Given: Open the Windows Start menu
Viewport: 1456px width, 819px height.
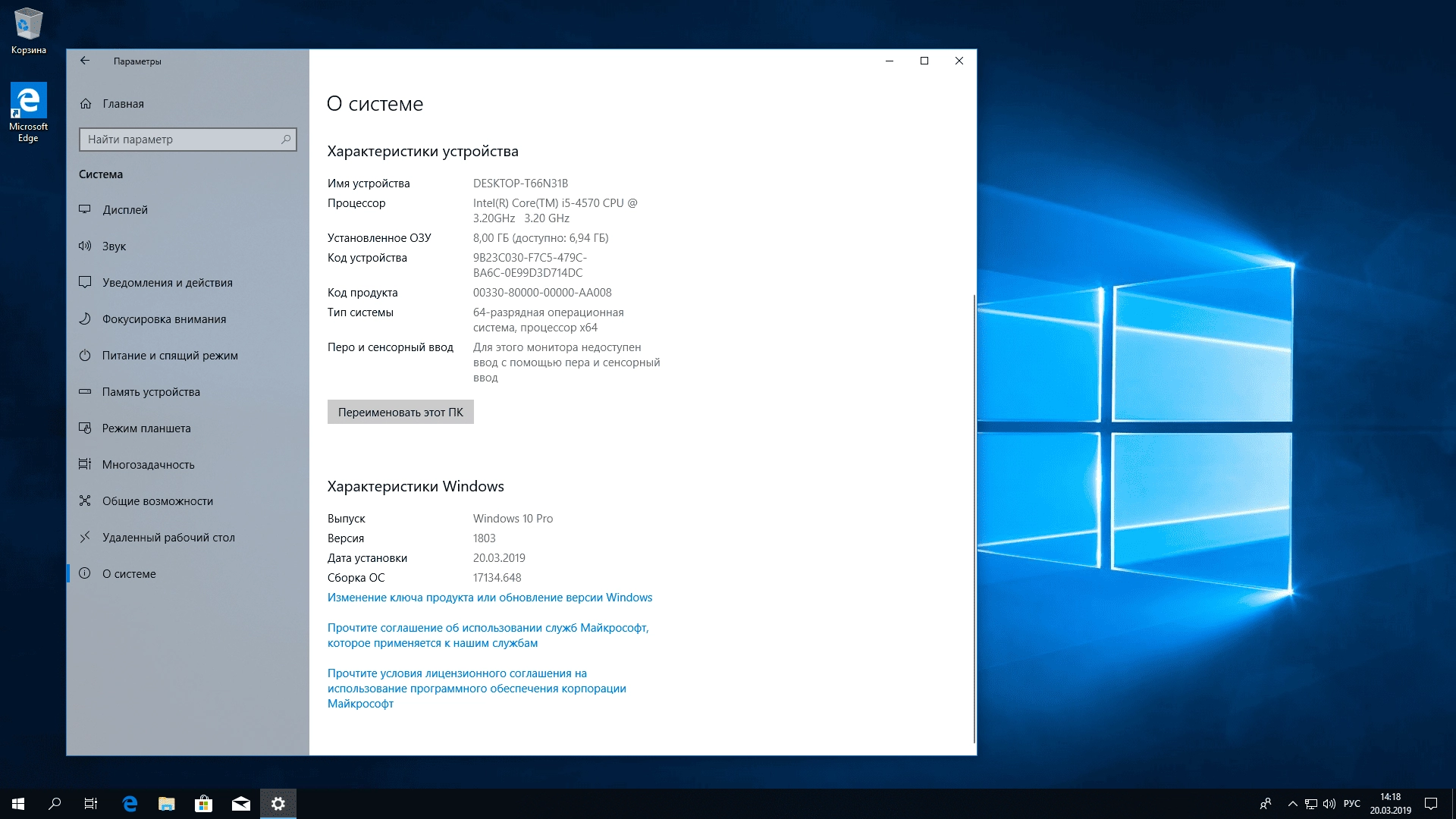Looking at the screenshot, I should coord(18,804).
